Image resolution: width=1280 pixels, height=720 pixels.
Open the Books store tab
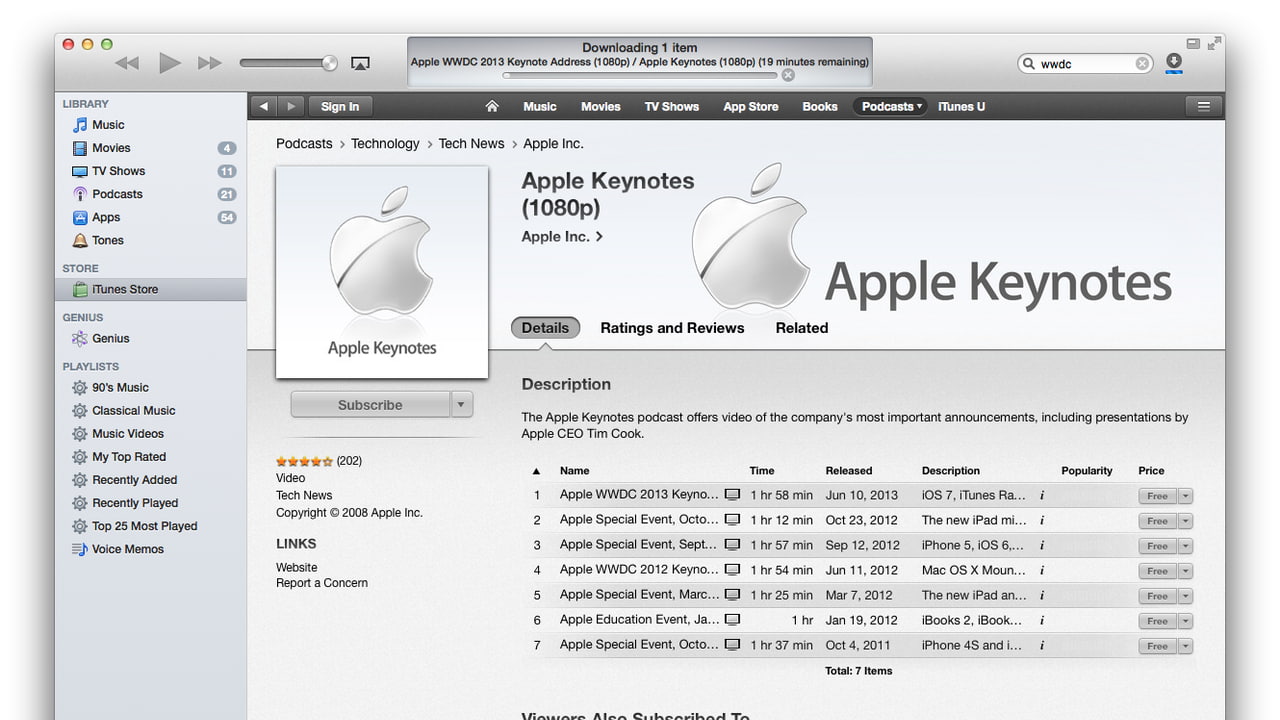pyautogui.click(x=820, y=106)
